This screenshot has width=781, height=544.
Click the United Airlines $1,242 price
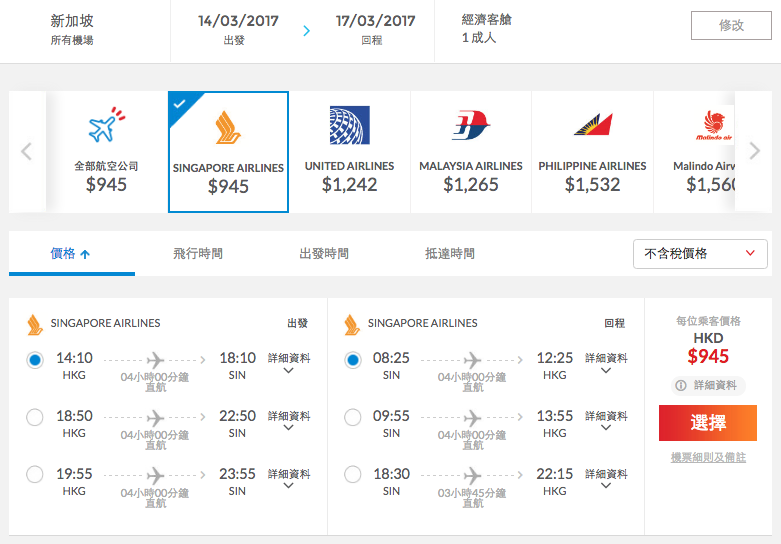pos(350,185)
